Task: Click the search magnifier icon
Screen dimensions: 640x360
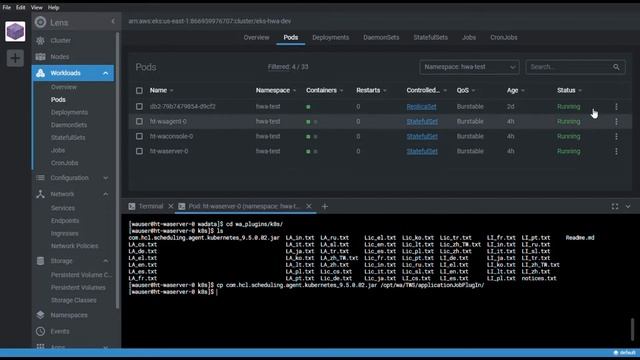Action: pos(616,67)
